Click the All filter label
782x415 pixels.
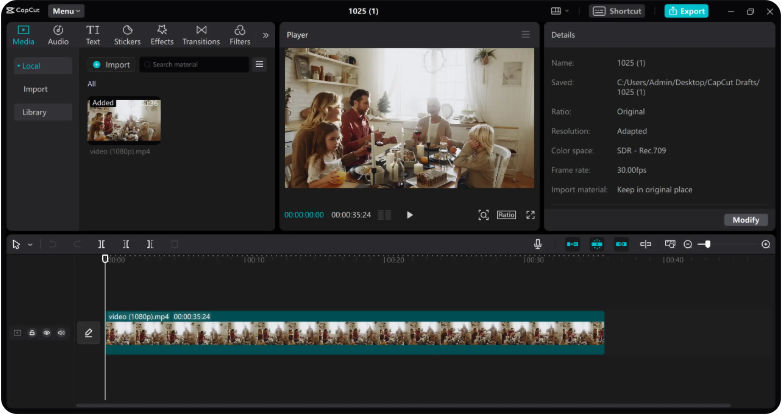pos(92,84)
